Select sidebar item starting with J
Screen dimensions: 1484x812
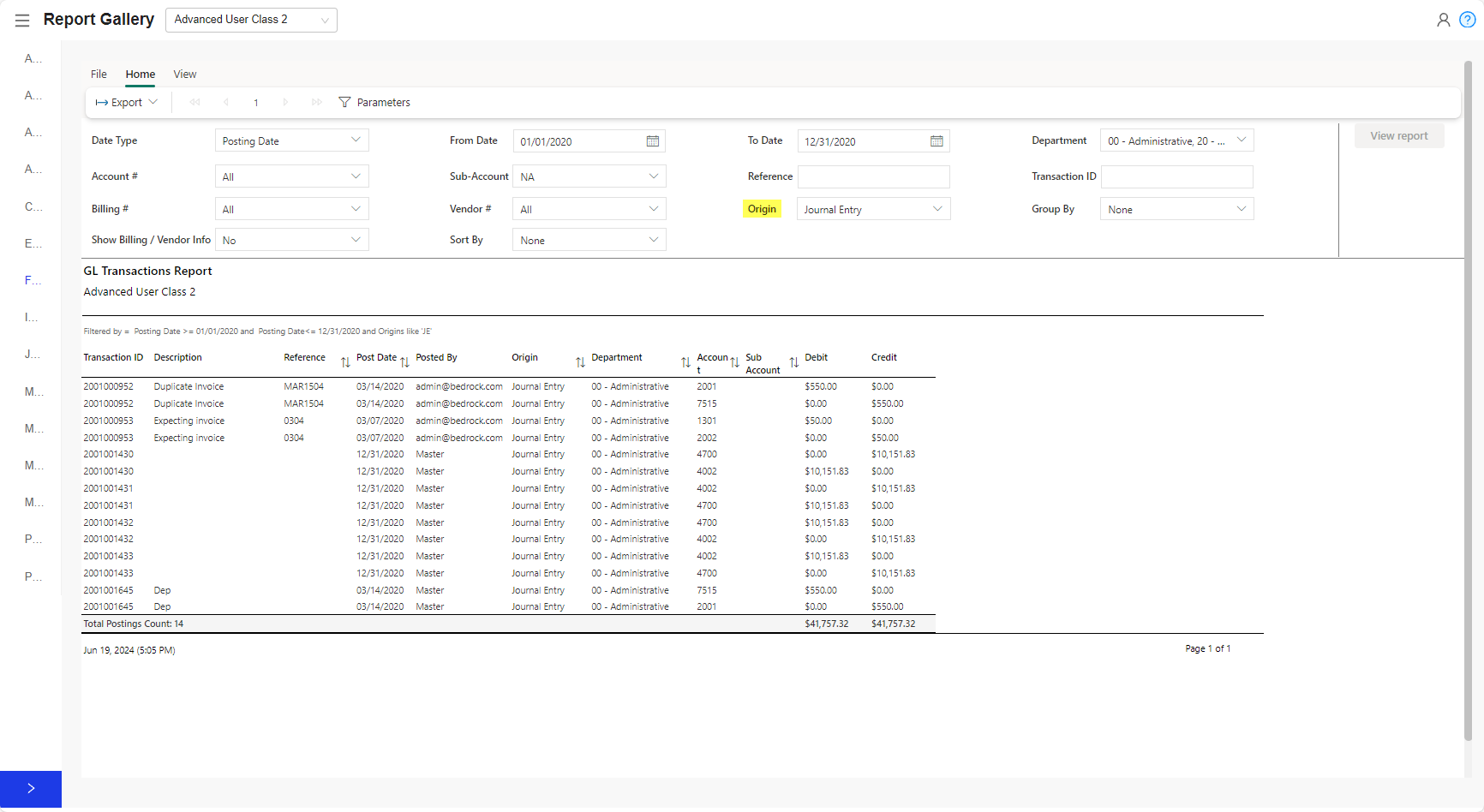coord(33,354)
